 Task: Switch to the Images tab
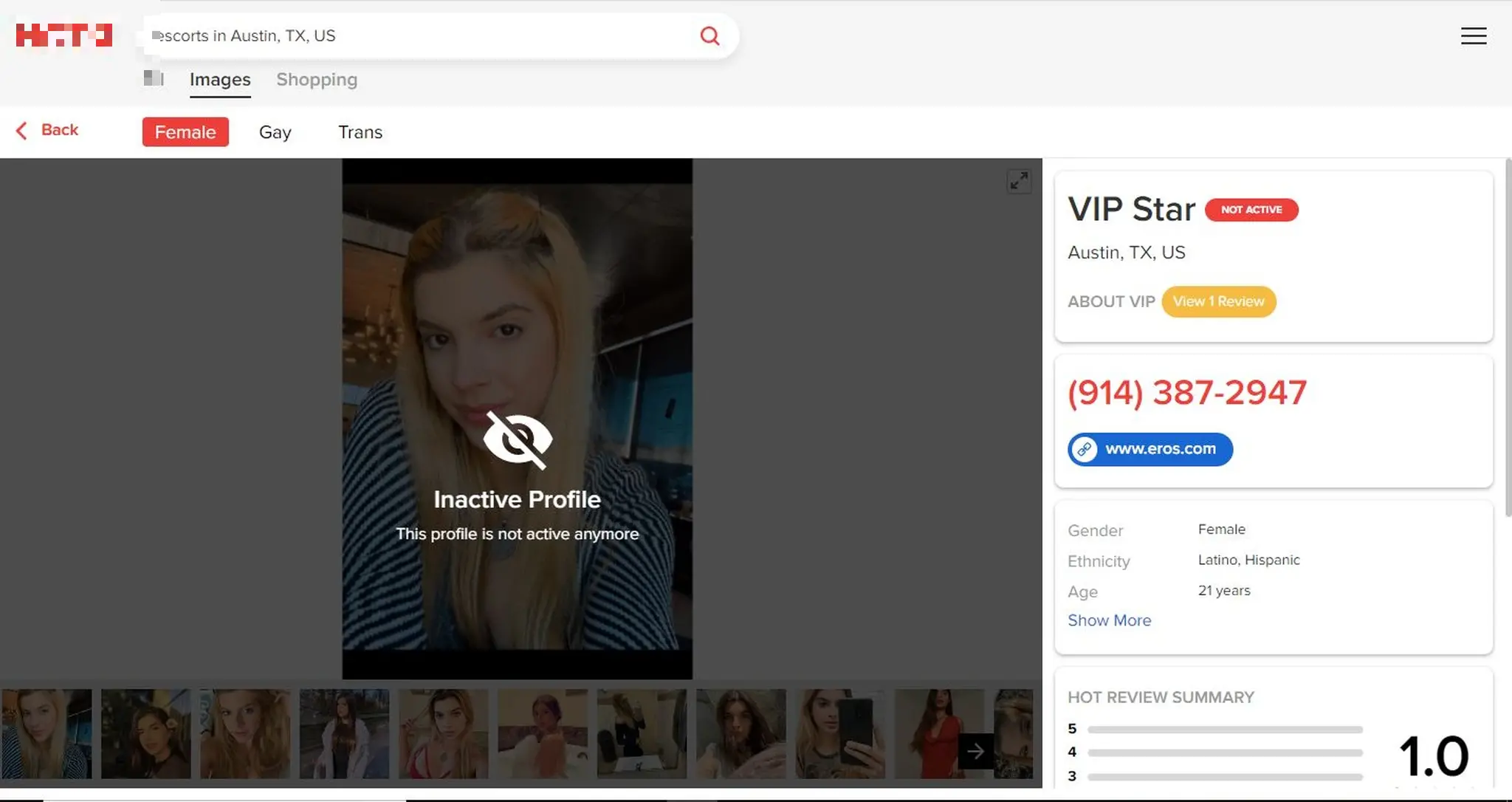[220, 80]
